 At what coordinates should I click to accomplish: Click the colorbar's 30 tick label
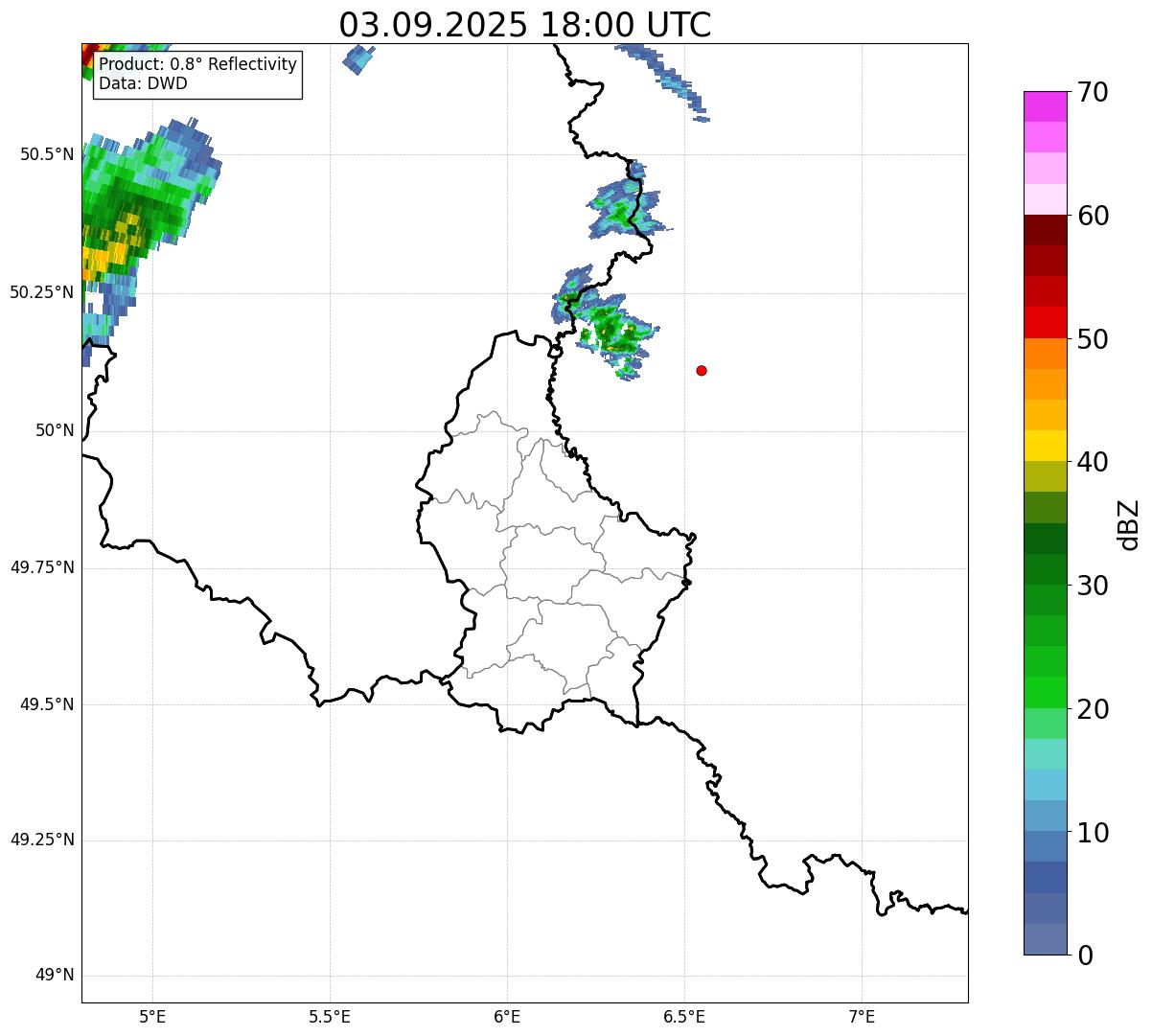(1093, 586)
